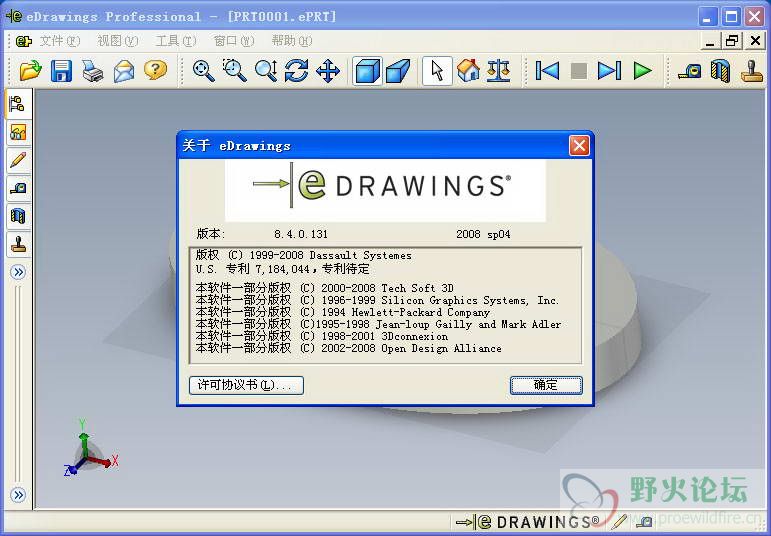
Task: Click the status bar measure icon
Action: click(x=647, y=521)
